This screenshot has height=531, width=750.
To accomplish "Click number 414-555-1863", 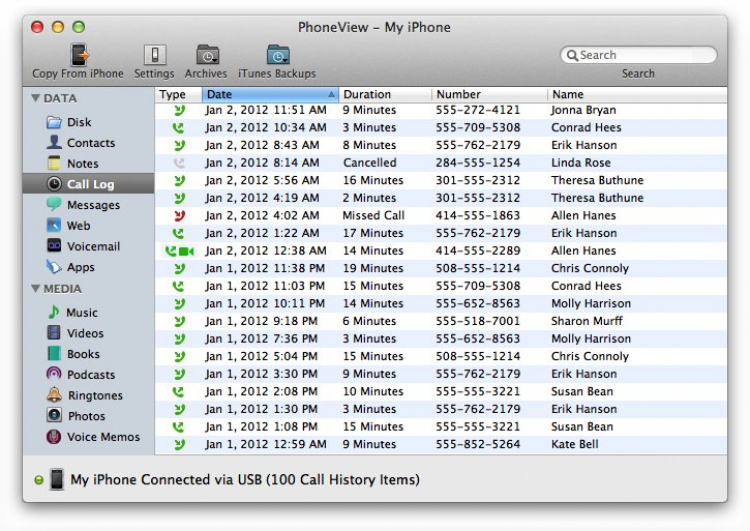I will click(477, 216).
